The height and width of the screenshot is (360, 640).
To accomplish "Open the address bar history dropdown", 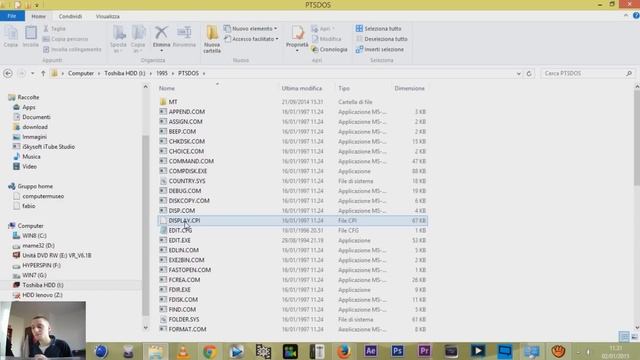I will tap(518, 73).
